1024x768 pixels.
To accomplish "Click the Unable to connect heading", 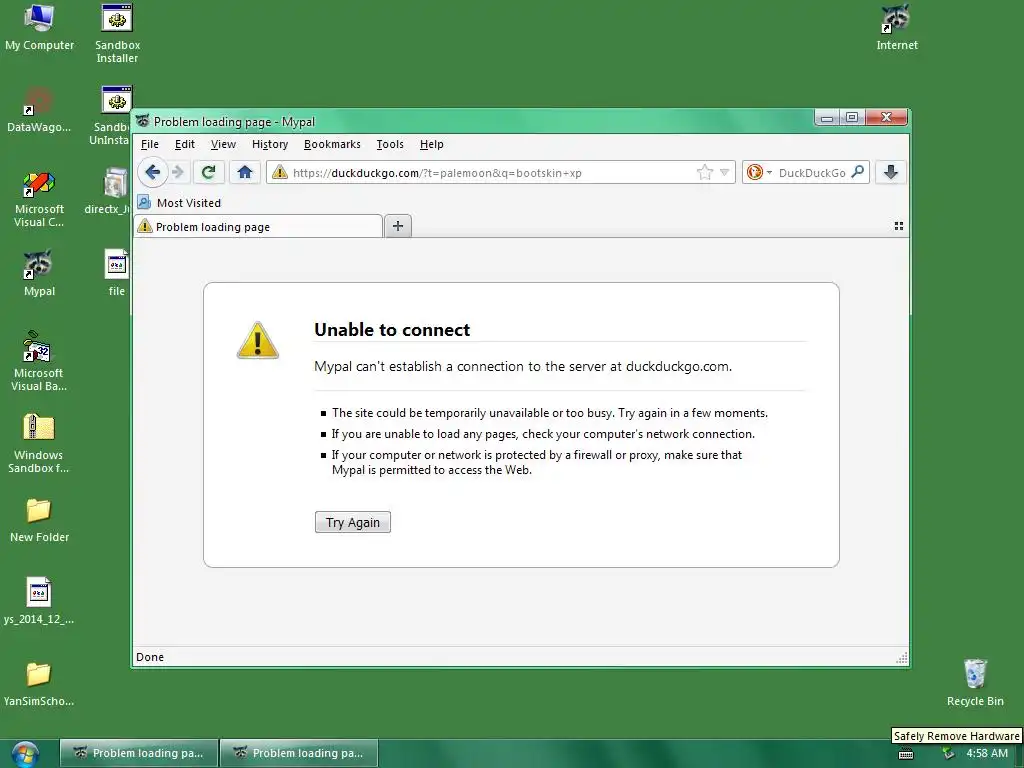I will (x=392, y=330).
